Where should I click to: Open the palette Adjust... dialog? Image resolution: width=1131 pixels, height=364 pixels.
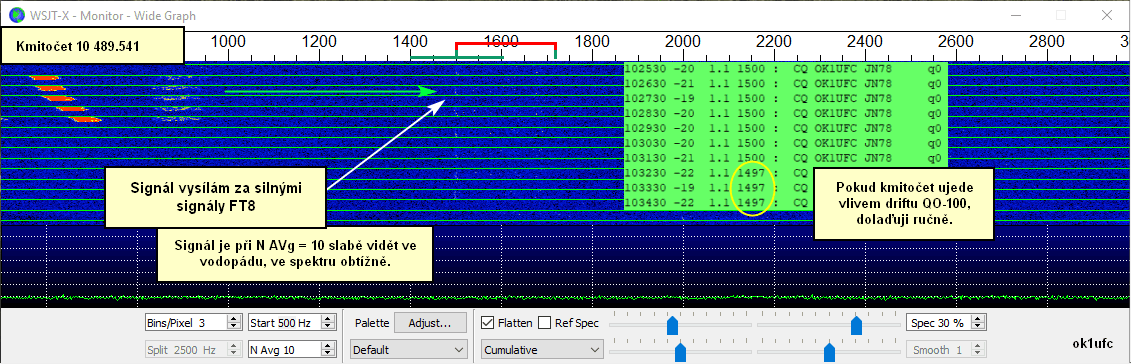(x=430, y=323)
